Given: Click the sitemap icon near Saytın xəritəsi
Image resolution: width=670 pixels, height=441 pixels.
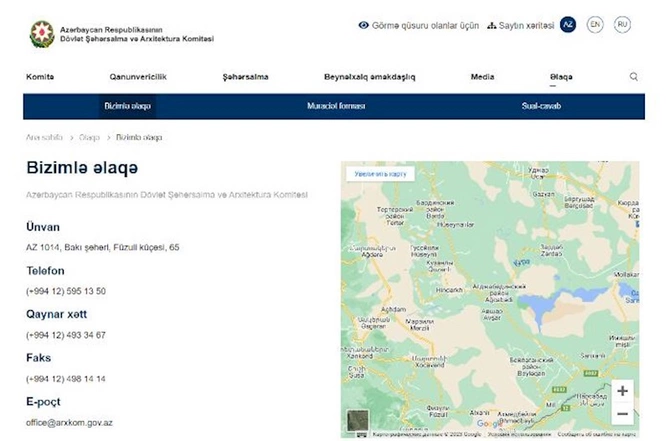Looking at the screenshot, I should [x=492, y=26].
